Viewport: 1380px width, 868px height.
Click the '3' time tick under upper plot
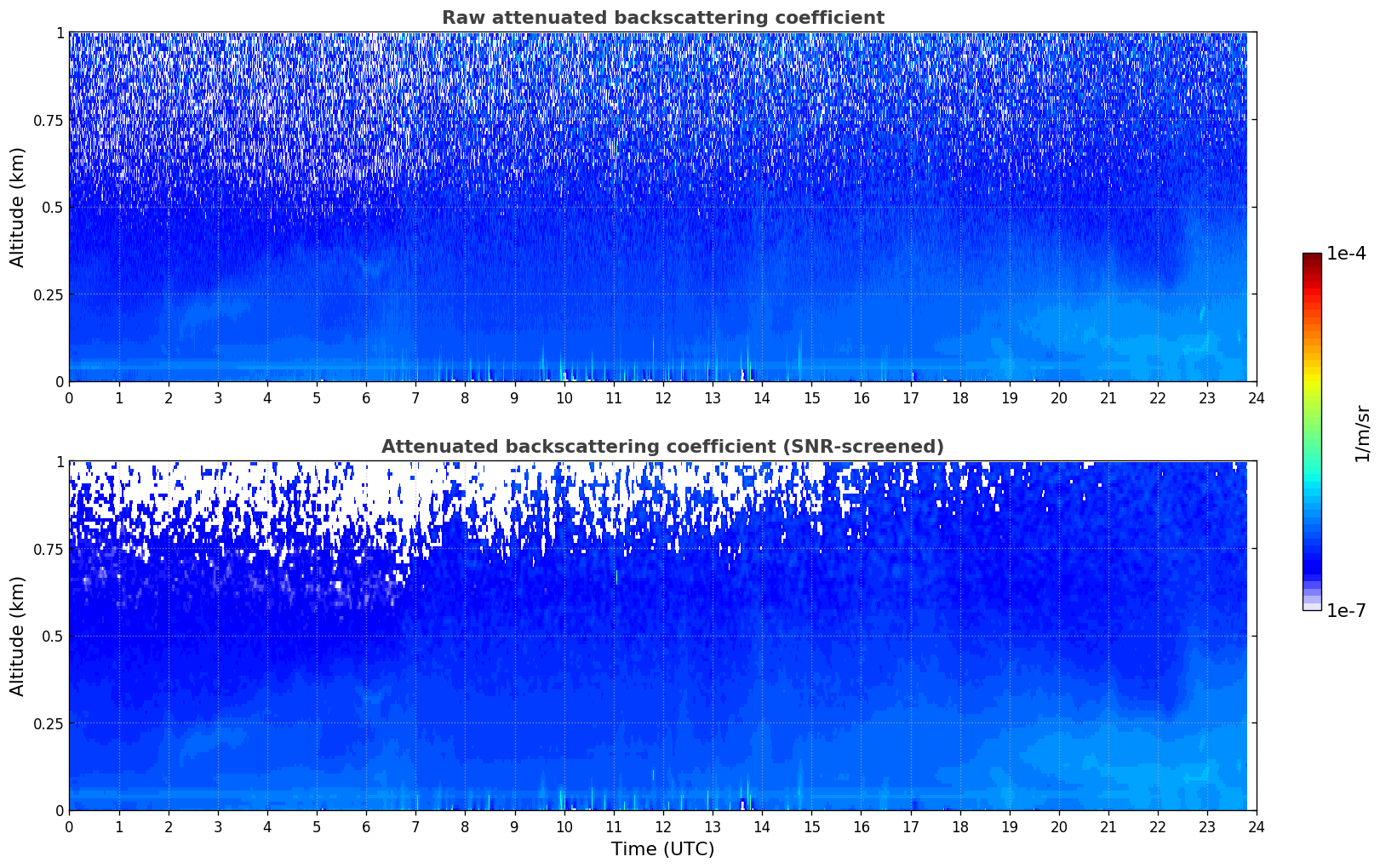[217, 397]
